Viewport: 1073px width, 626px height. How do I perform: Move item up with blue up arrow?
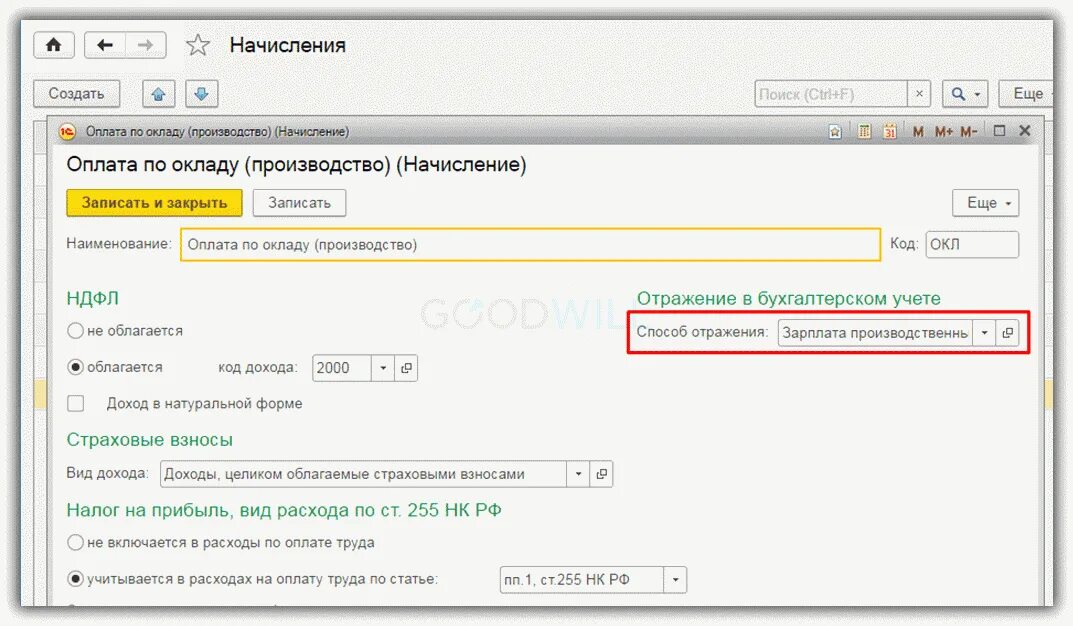pyautogui.click(x=159, y=94)
